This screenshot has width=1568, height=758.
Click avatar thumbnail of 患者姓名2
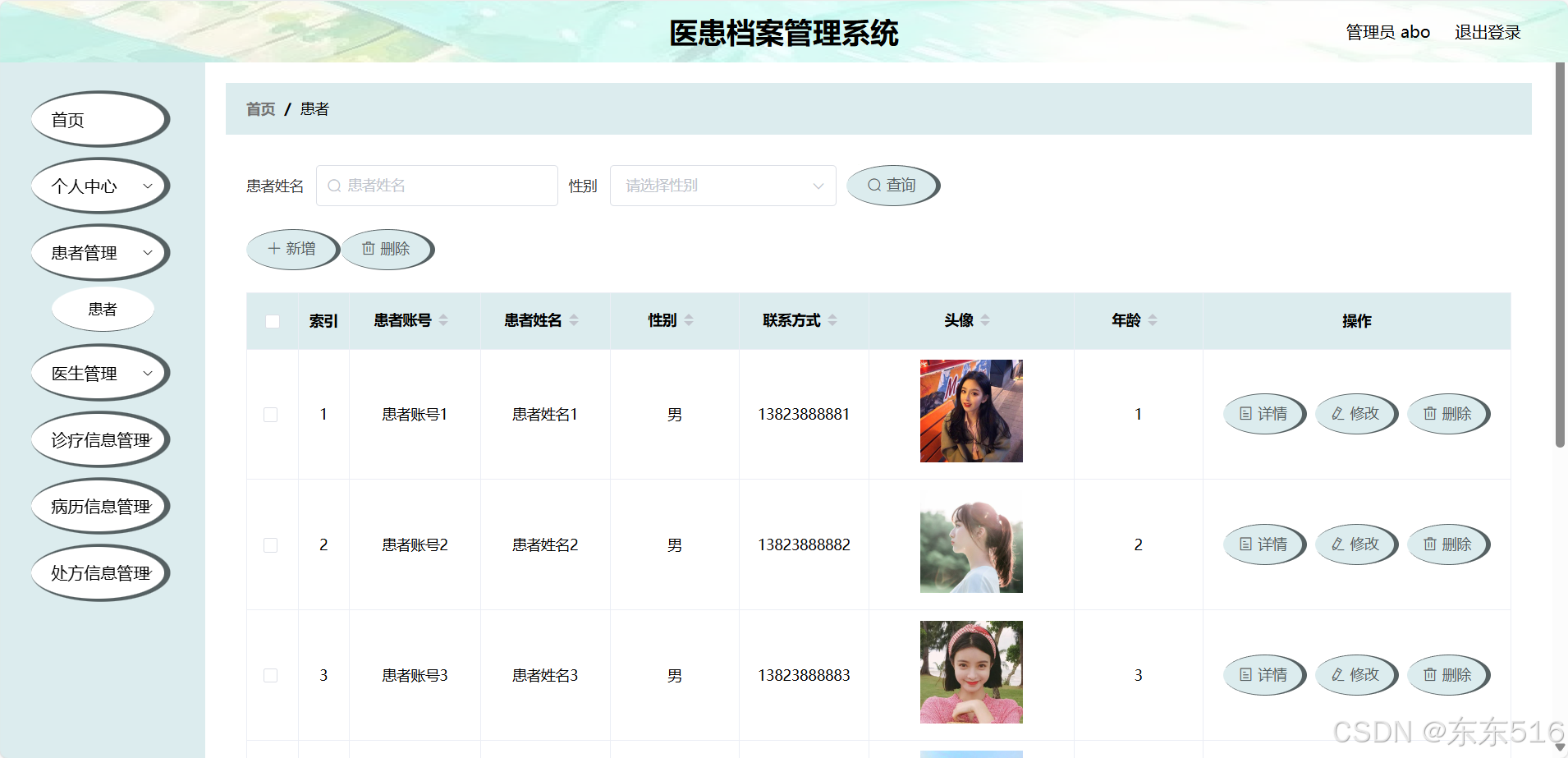[971, 541]
